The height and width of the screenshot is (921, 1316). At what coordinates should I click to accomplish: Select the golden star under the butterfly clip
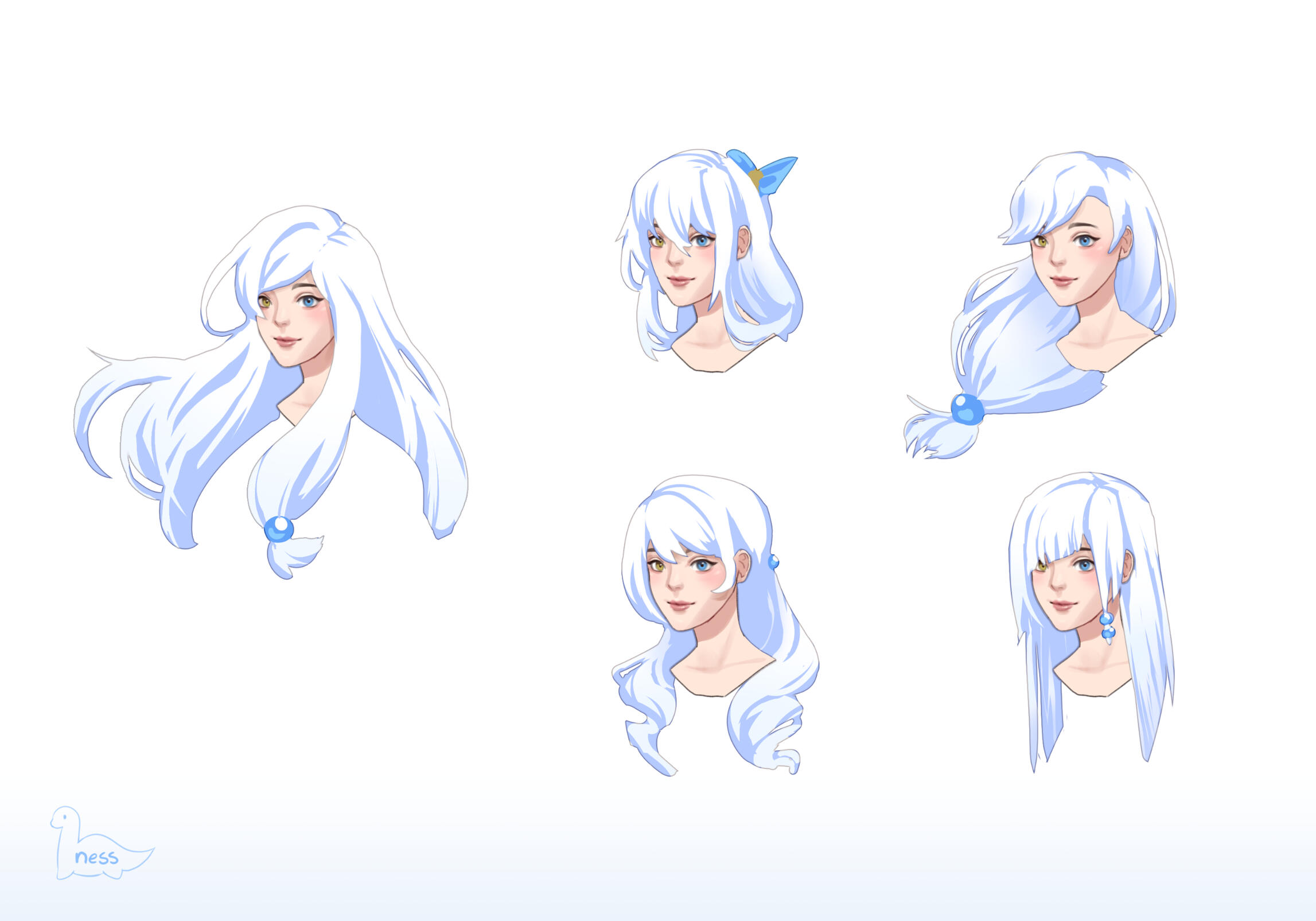[756, 177]
